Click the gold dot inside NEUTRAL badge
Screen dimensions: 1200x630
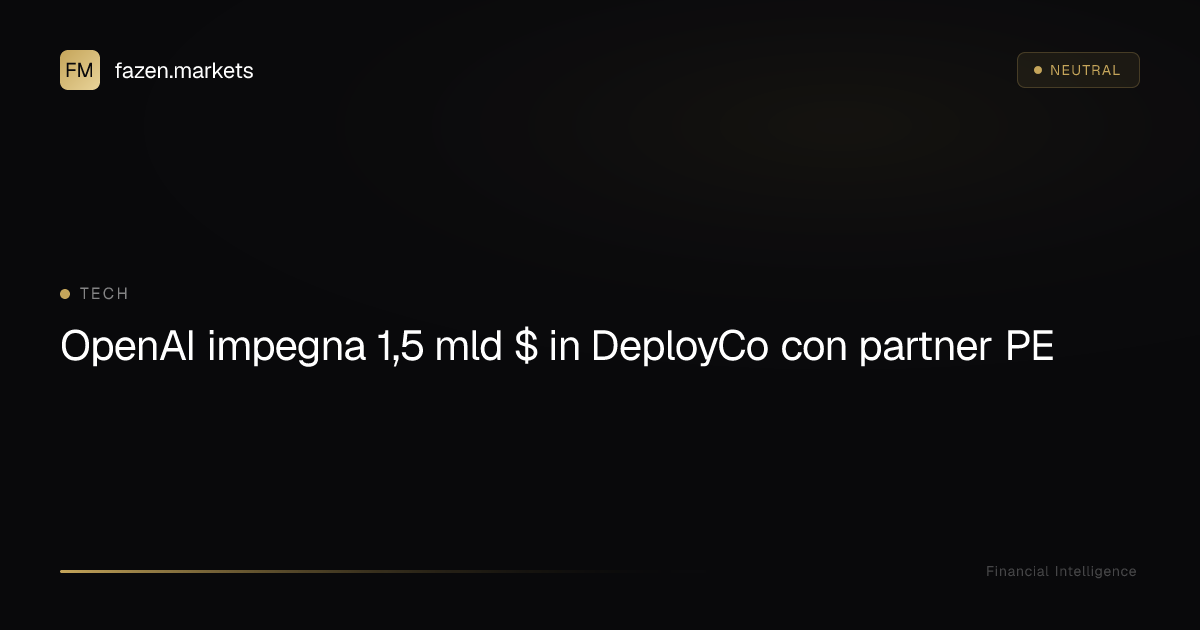point(1038,70)
